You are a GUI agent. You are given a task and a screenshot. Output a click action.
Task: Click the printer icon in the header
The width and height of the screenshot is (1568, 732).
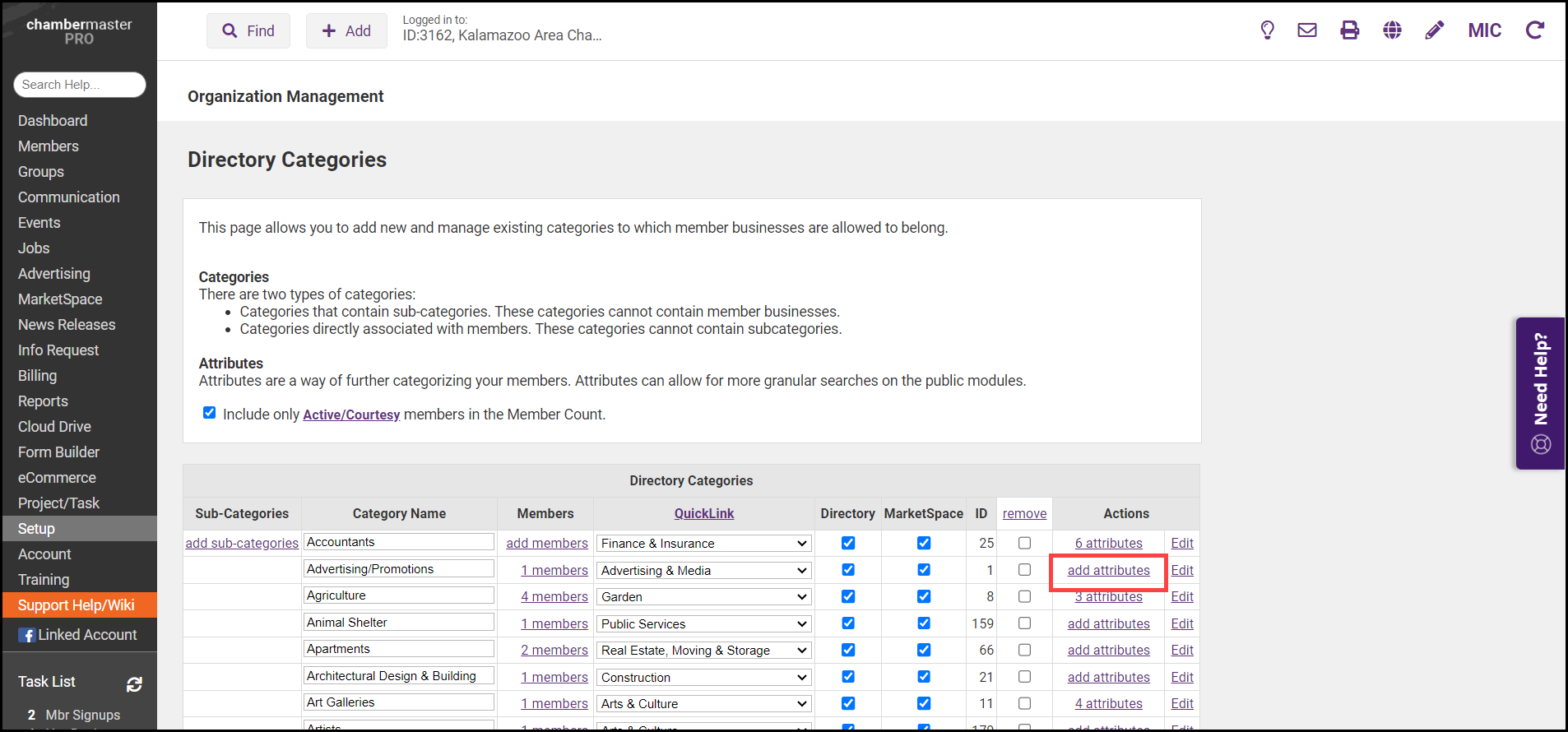[1350, 30]
